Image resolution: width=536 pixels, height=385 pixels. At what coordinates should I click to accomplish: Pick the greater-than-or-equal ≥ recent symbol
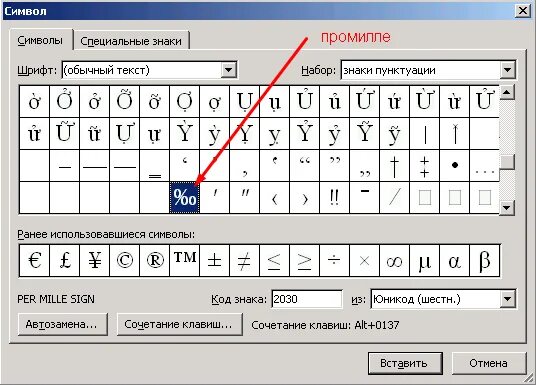click(305, 261)
